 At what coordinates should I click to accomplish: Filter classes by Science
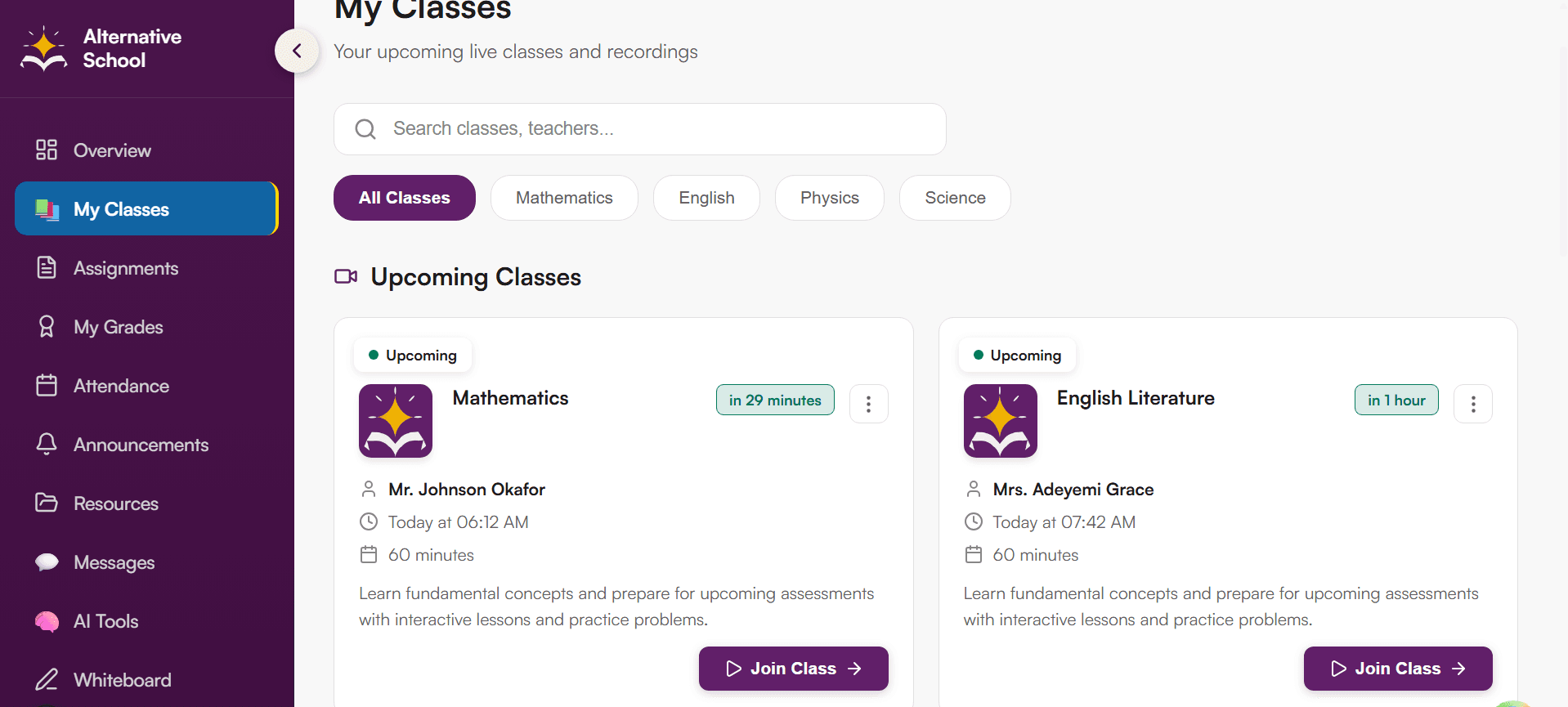click(x=954, y=197)
